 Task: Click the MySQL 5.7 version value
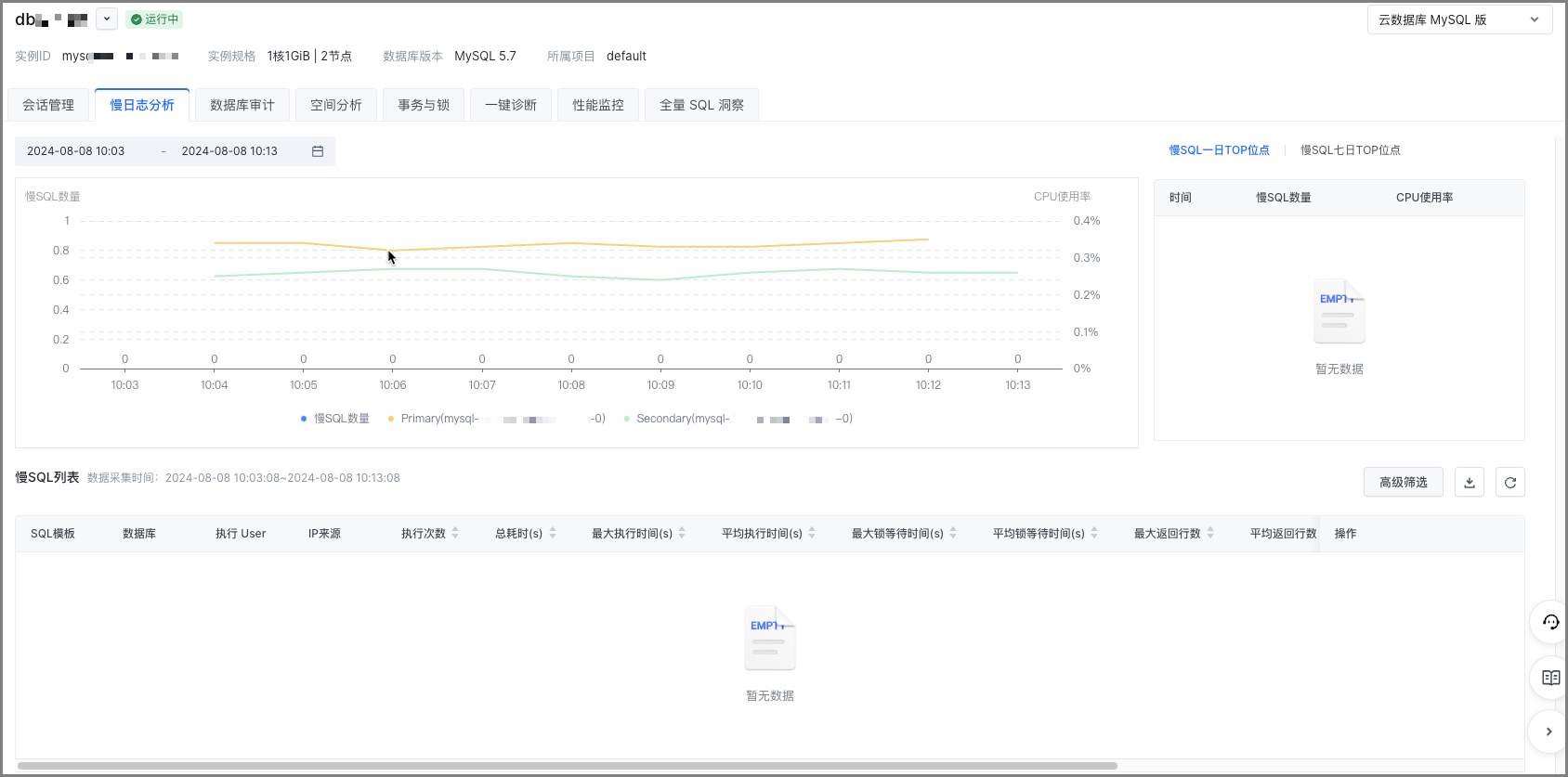click(485, 56)
